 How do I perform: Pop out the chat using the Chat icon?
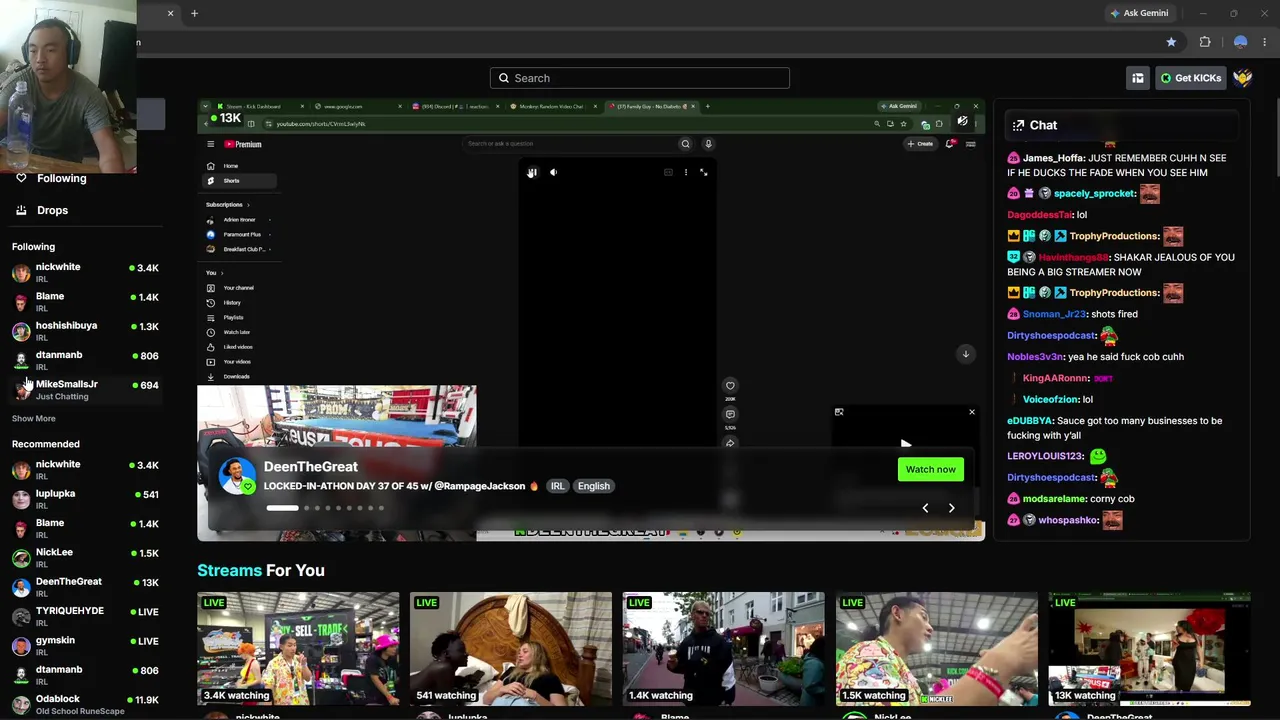click(x=1018, y=125)
